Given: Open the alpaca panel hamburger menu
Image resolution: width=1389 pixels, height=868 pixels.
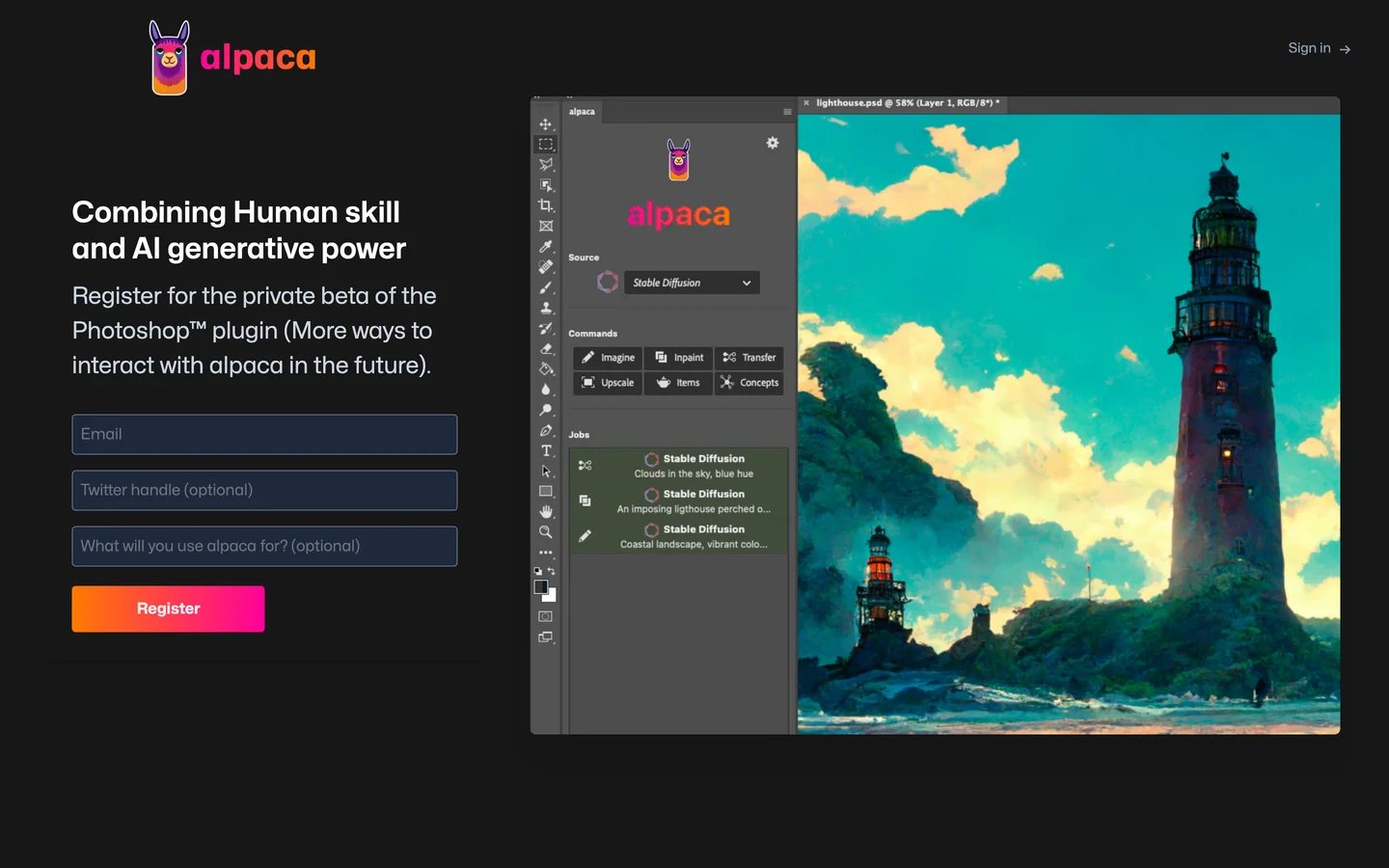Looking at the screenshot, I should tap(787, 112).
